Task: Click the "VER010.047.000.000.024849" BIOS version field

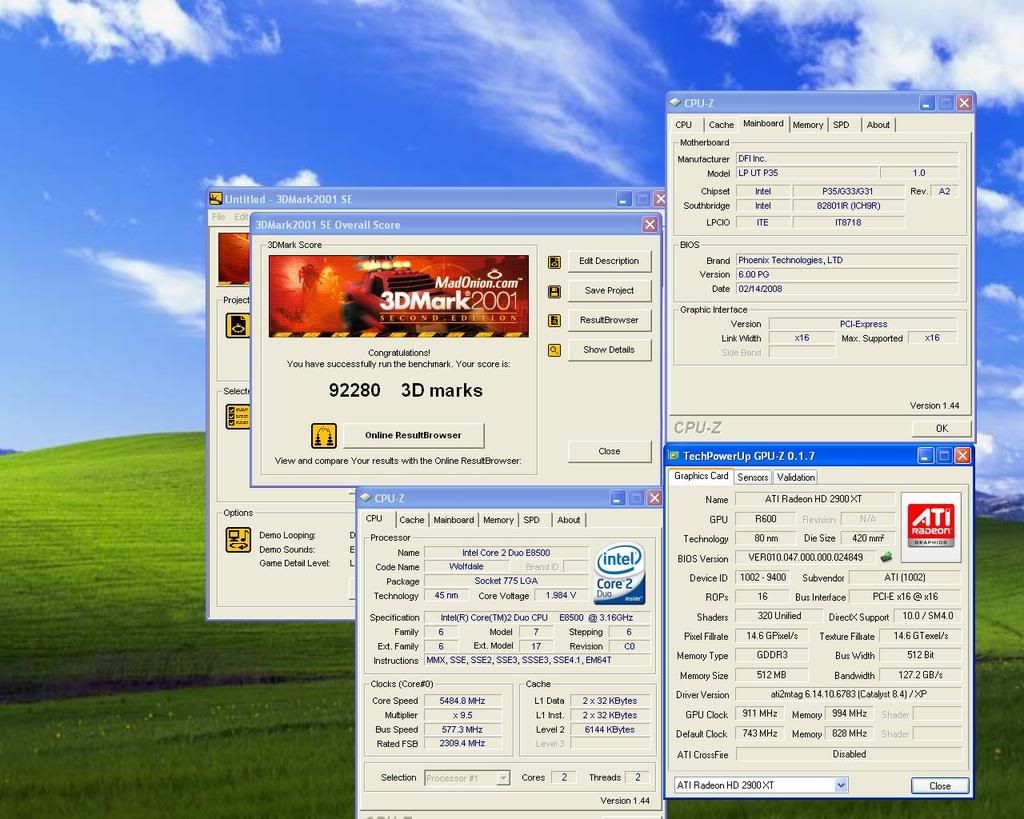Action: tap(805, 558)
